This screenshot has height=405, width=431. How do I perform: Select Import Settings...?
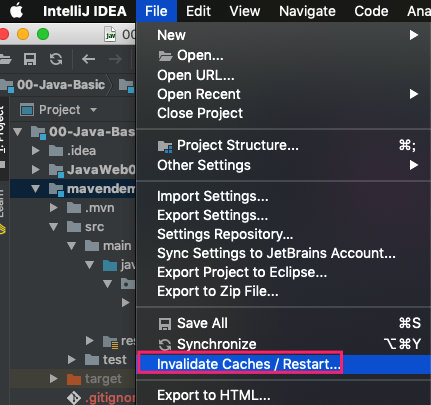pos(283,196)
